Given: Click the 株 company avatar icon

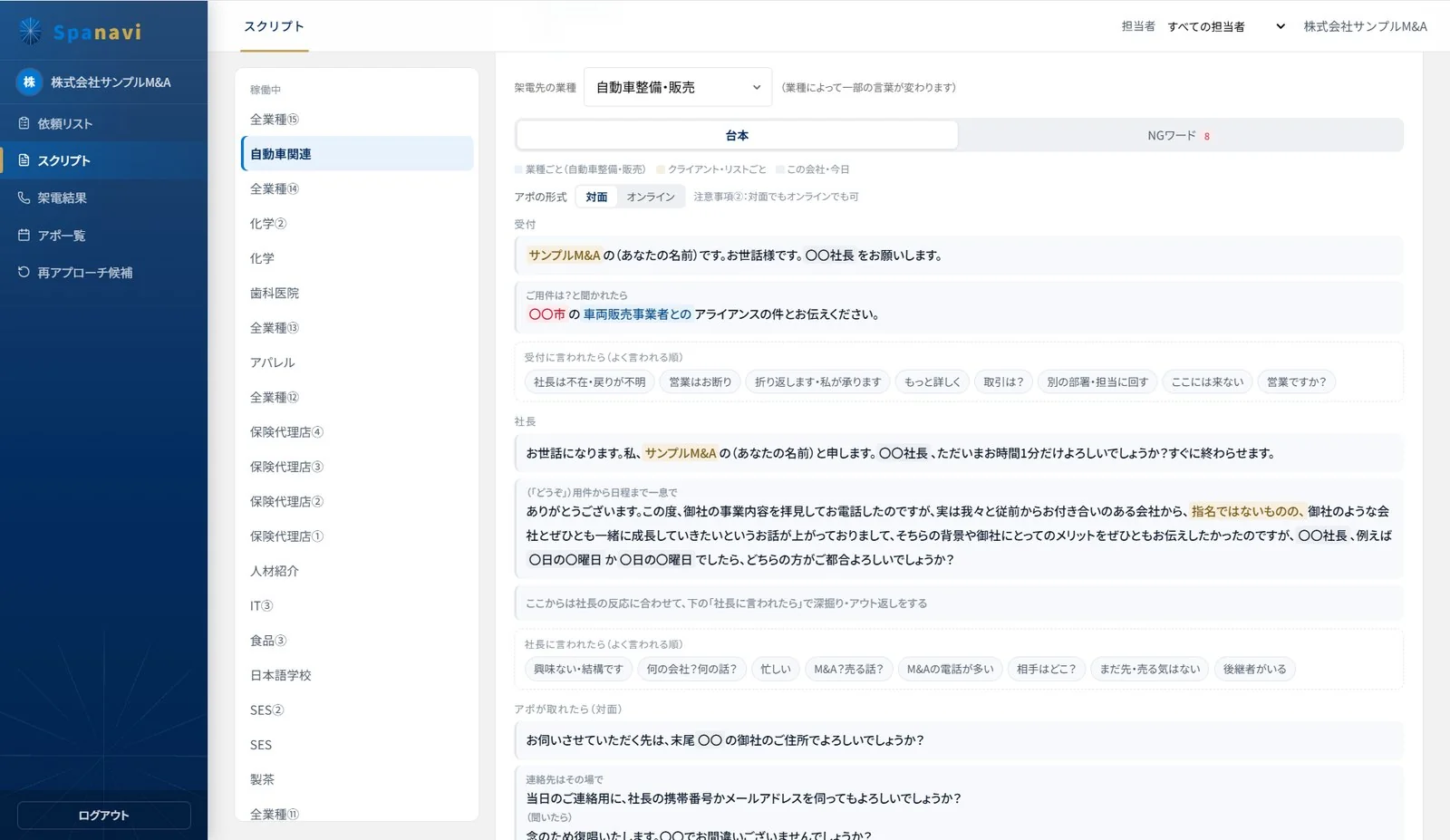Looking at the screenshot, I should pyautogui.click(x=29, y=82).
